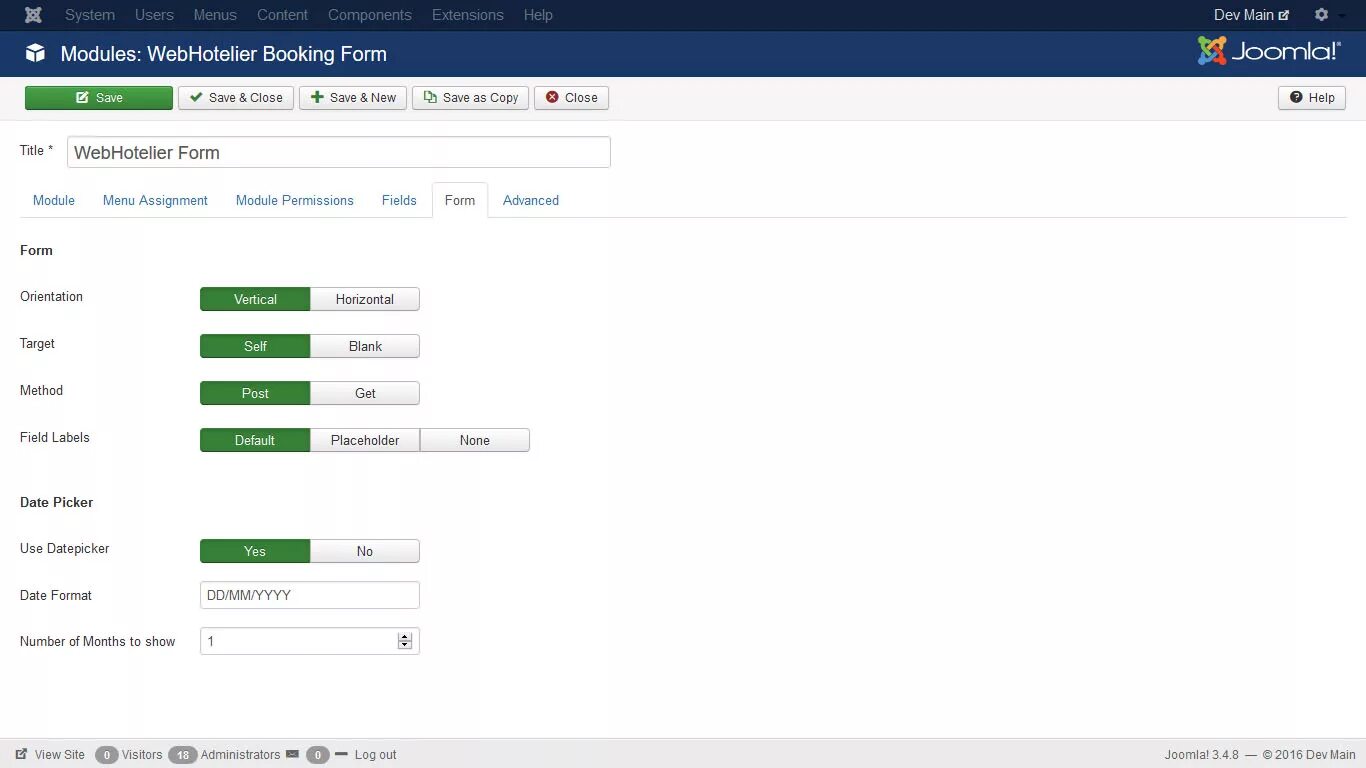The width and height of the screenshot is (1366, 768).
Task: Open the Menus dropdown menu
Action: (215, 15)
